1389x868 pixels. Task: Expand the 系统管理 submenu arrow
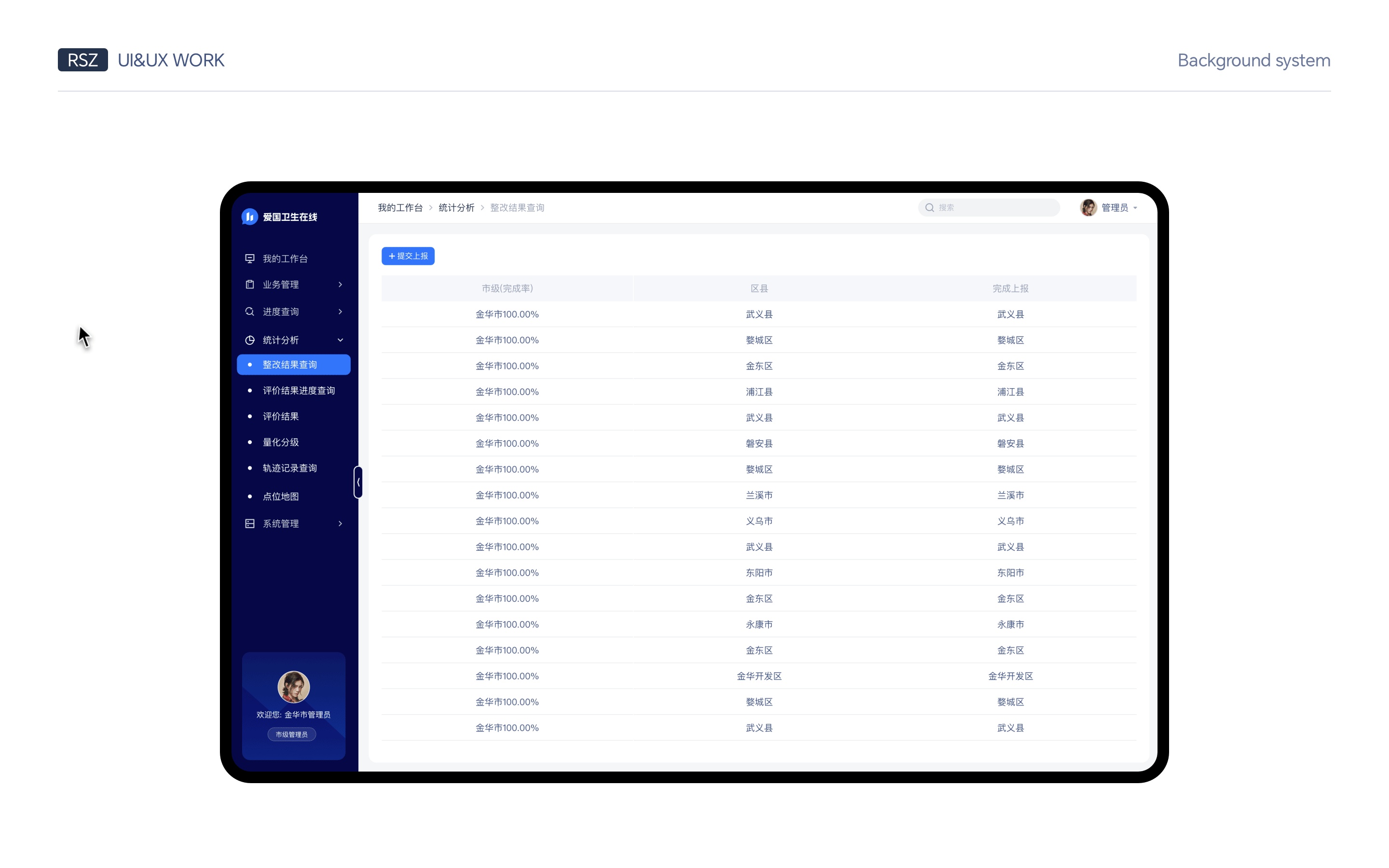click(x=340, y=523)
